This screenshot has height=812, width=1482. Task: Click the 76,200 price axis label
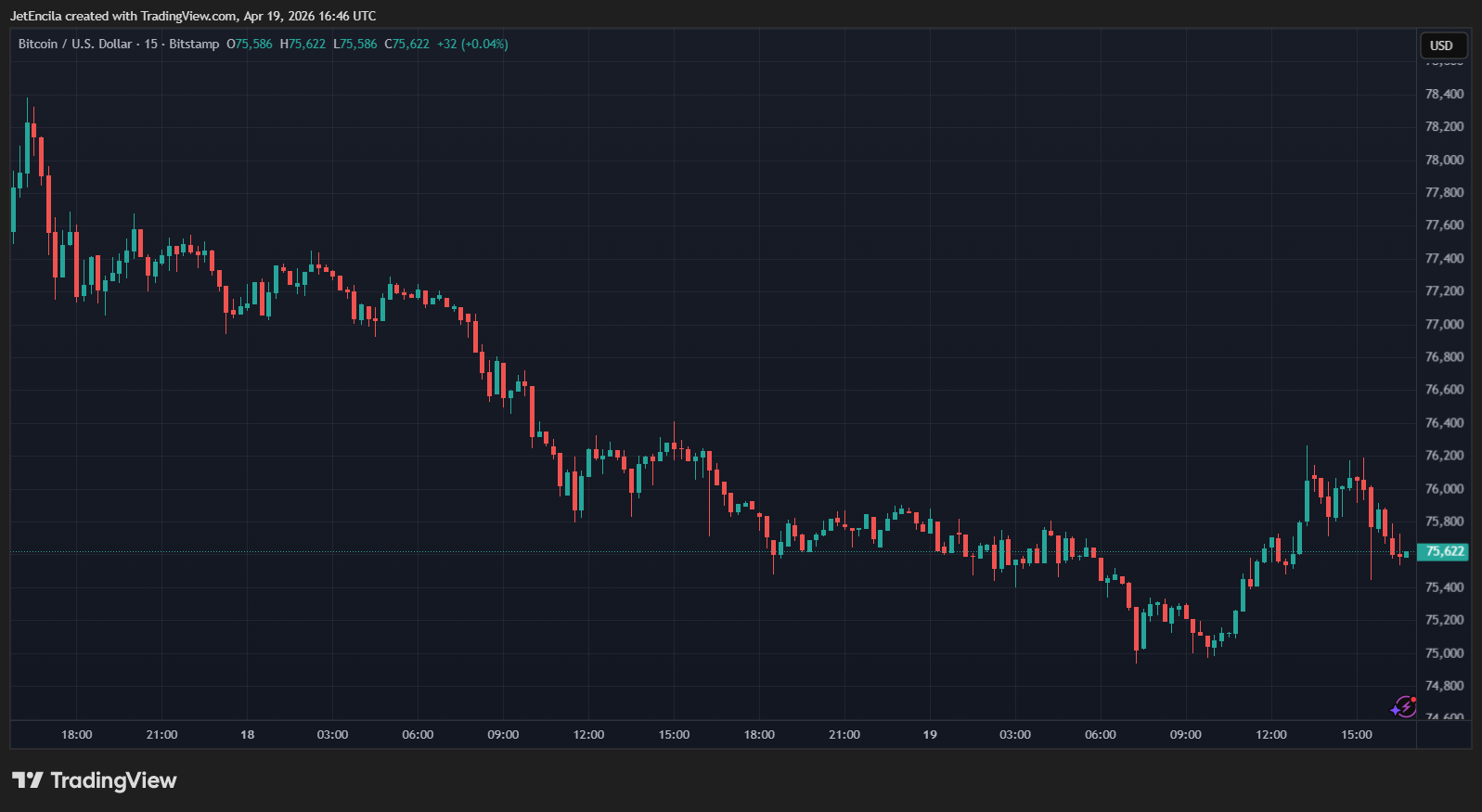[x=1444, y=455]
